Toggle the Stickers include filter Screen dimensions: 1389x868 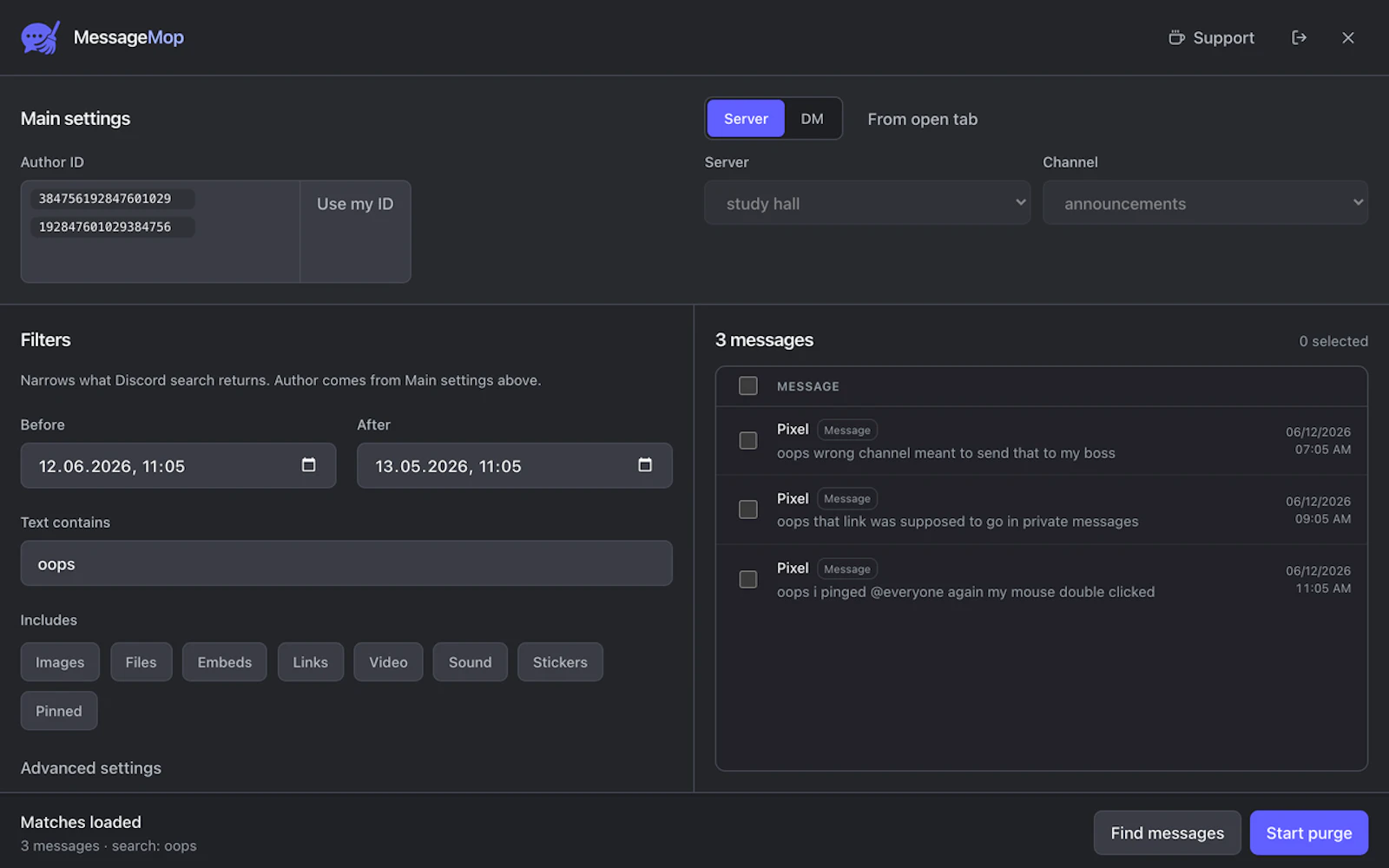560,662
